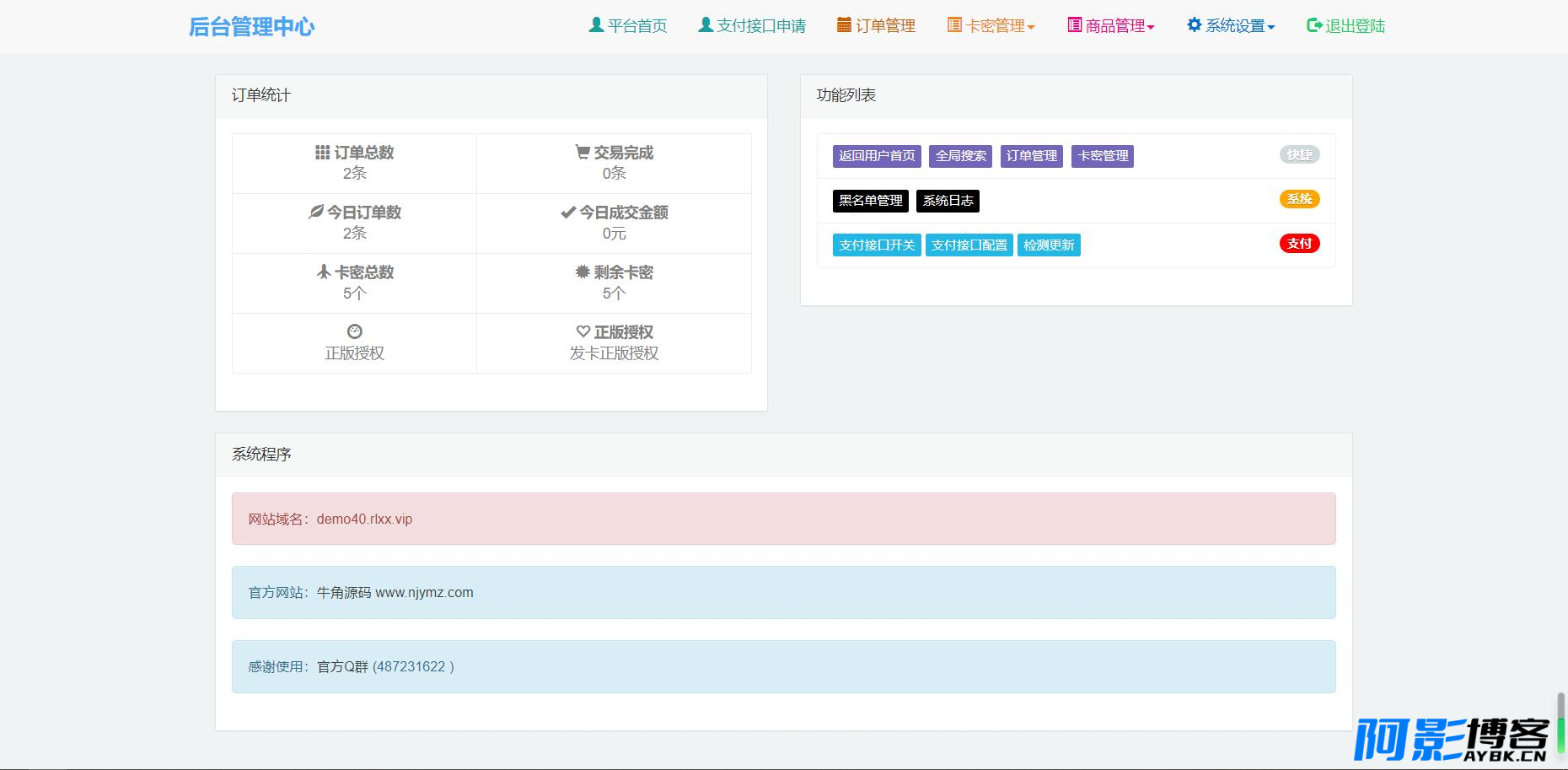Click the list icon beside 商品管理
Screen dimensions: 1568x770
tap(1074, 25)
